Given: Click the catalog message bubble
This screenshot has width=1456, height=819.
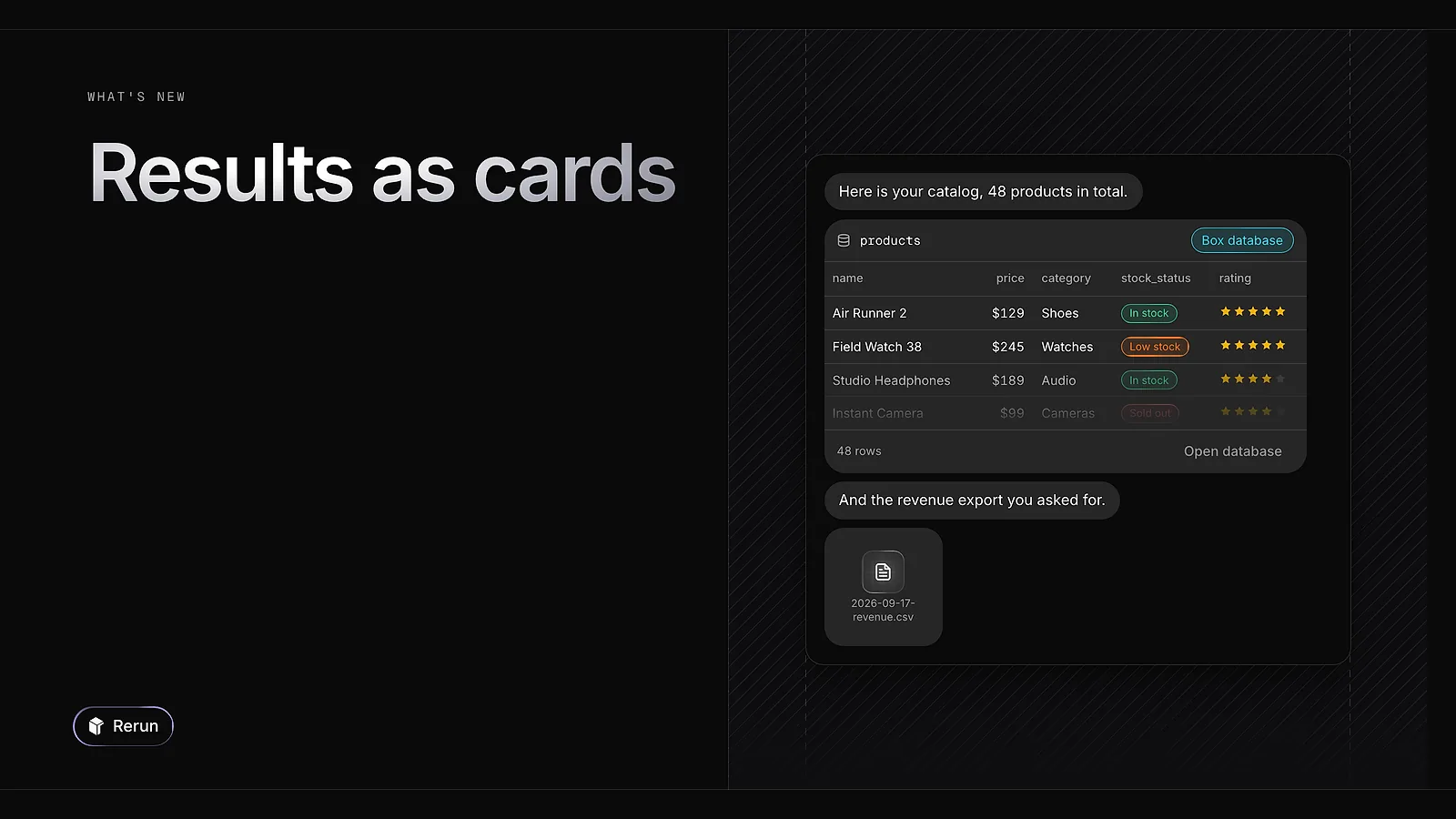Looking at the screenshot, I should [x=983, y=192].
